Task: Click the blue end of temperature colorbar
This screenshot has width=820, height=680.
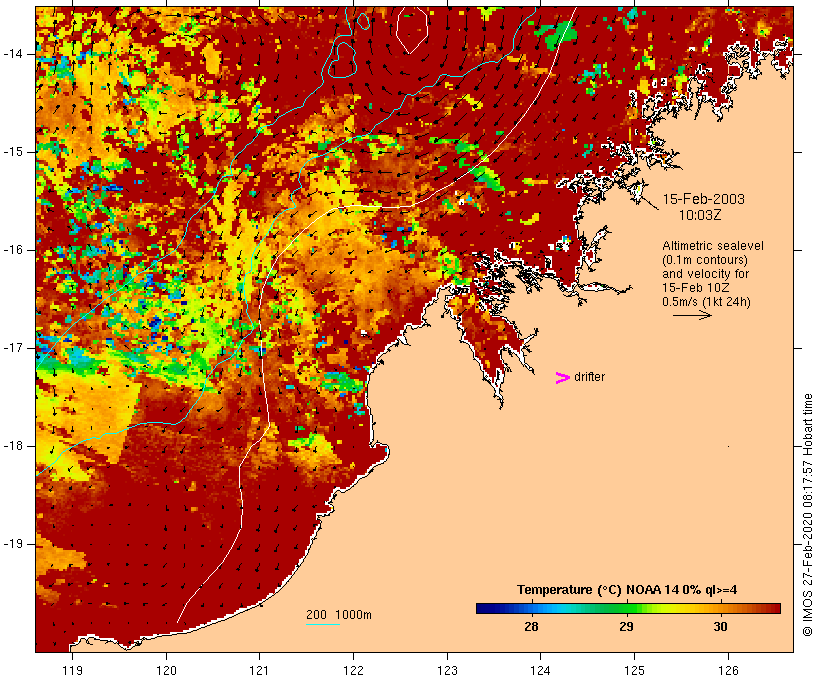Action: click(492, 608)
